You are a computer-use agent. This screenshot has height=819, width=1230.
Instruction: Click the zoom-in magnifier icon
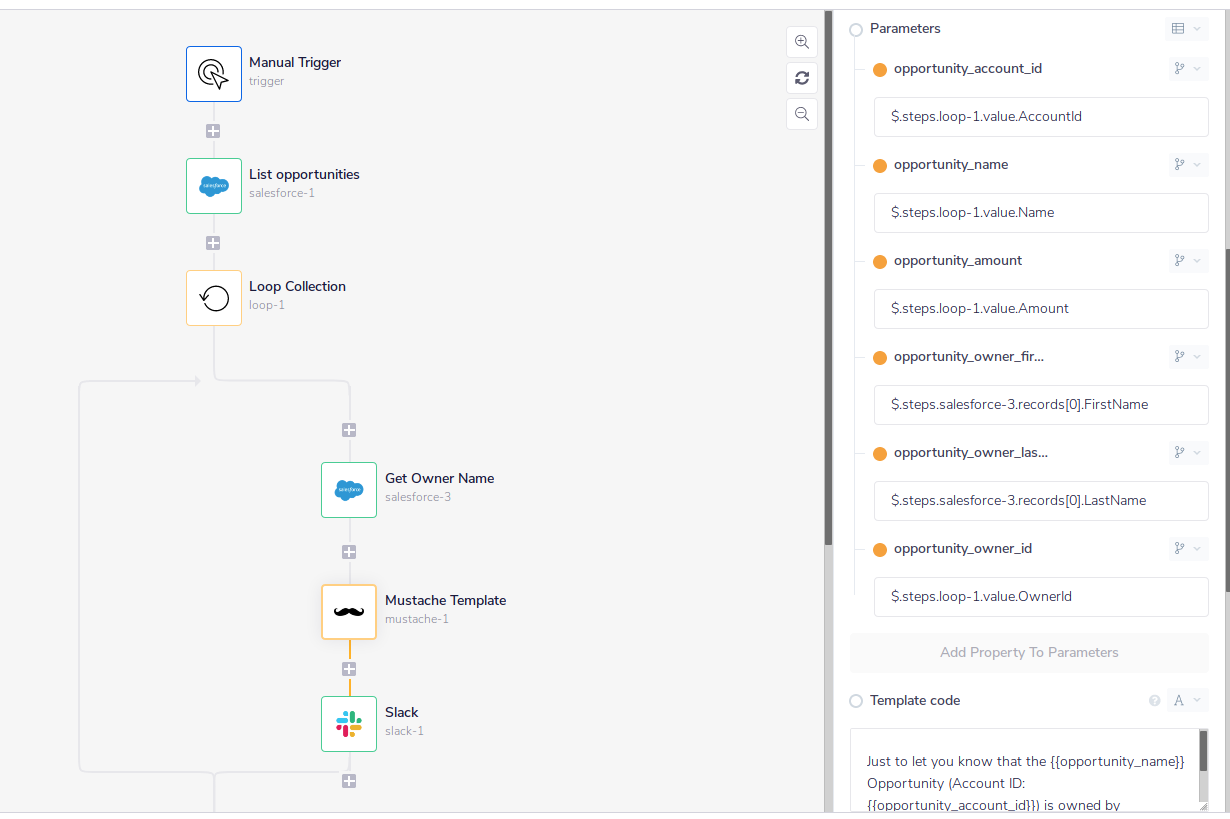tap(801, 41)
